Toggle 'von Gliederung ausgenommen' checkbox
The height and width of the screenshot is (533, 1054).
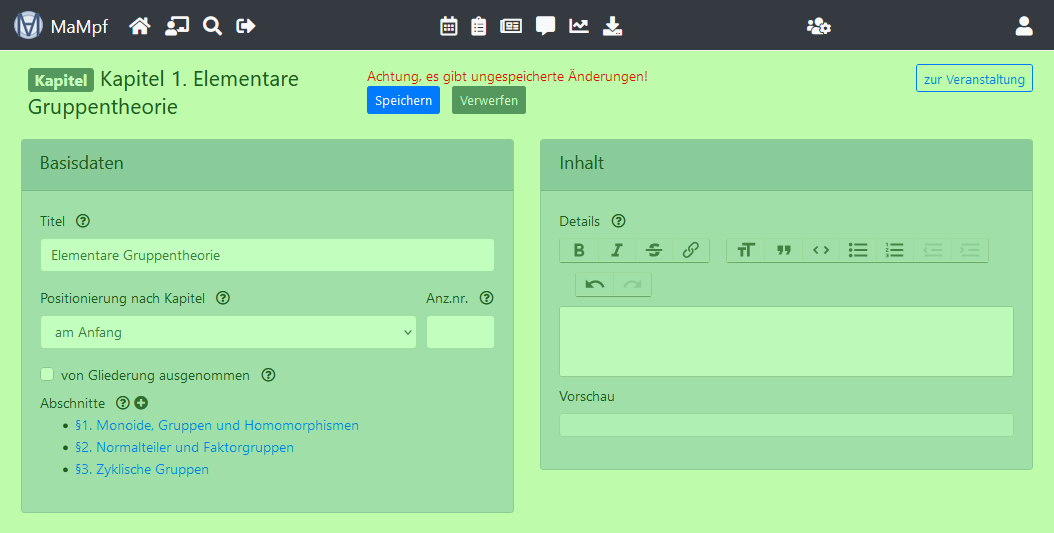coord(47,375)
